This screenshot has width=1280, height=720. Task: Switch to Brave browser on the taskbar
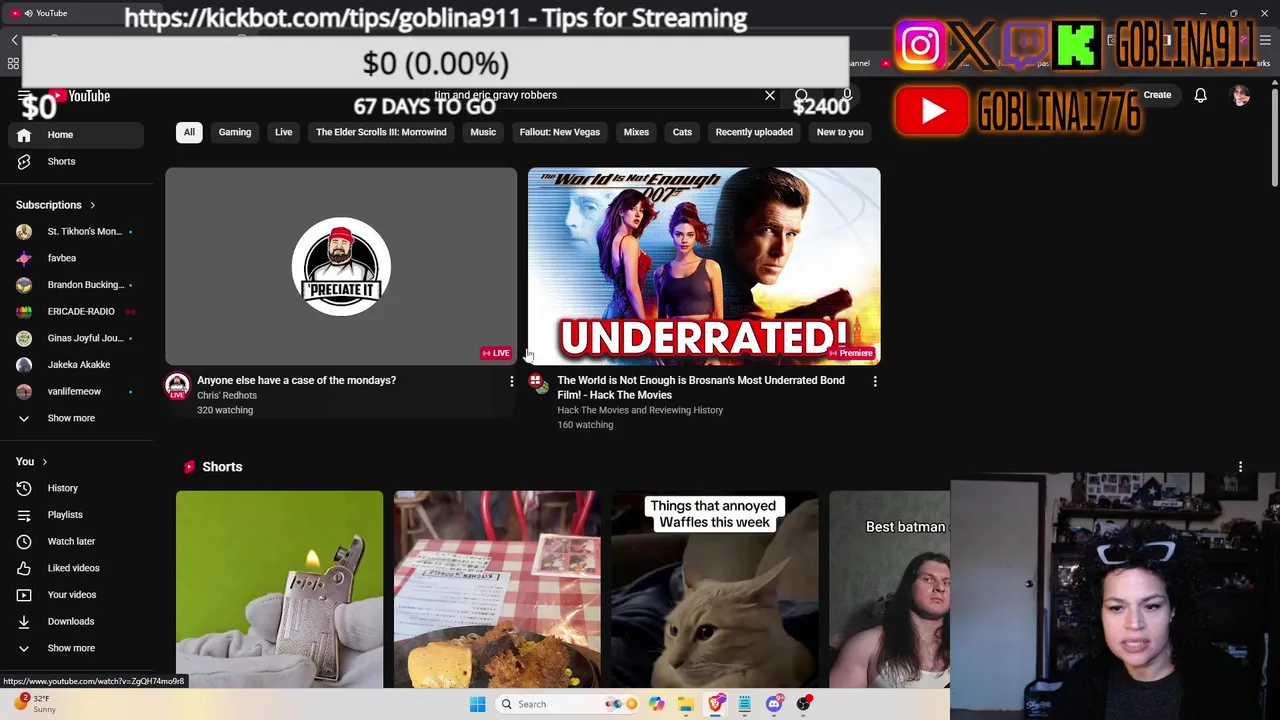[x=716, y=704]
